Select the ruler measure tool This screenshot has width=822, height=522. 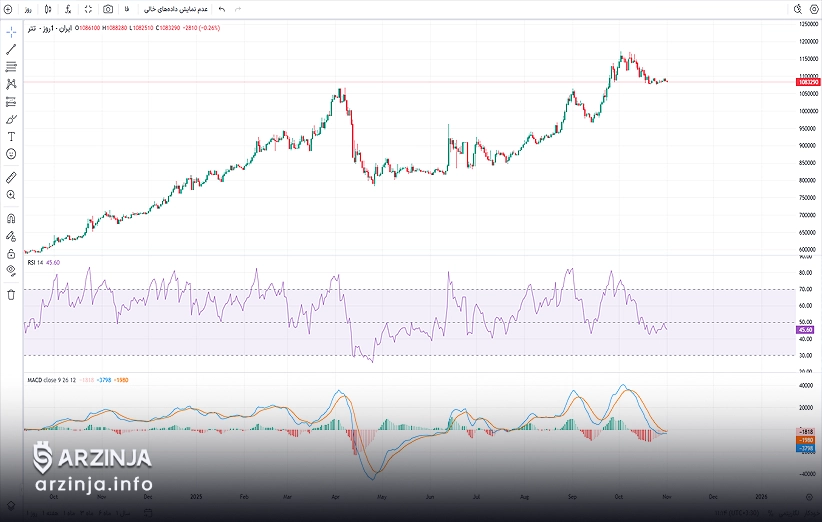[x=11, y=177]
